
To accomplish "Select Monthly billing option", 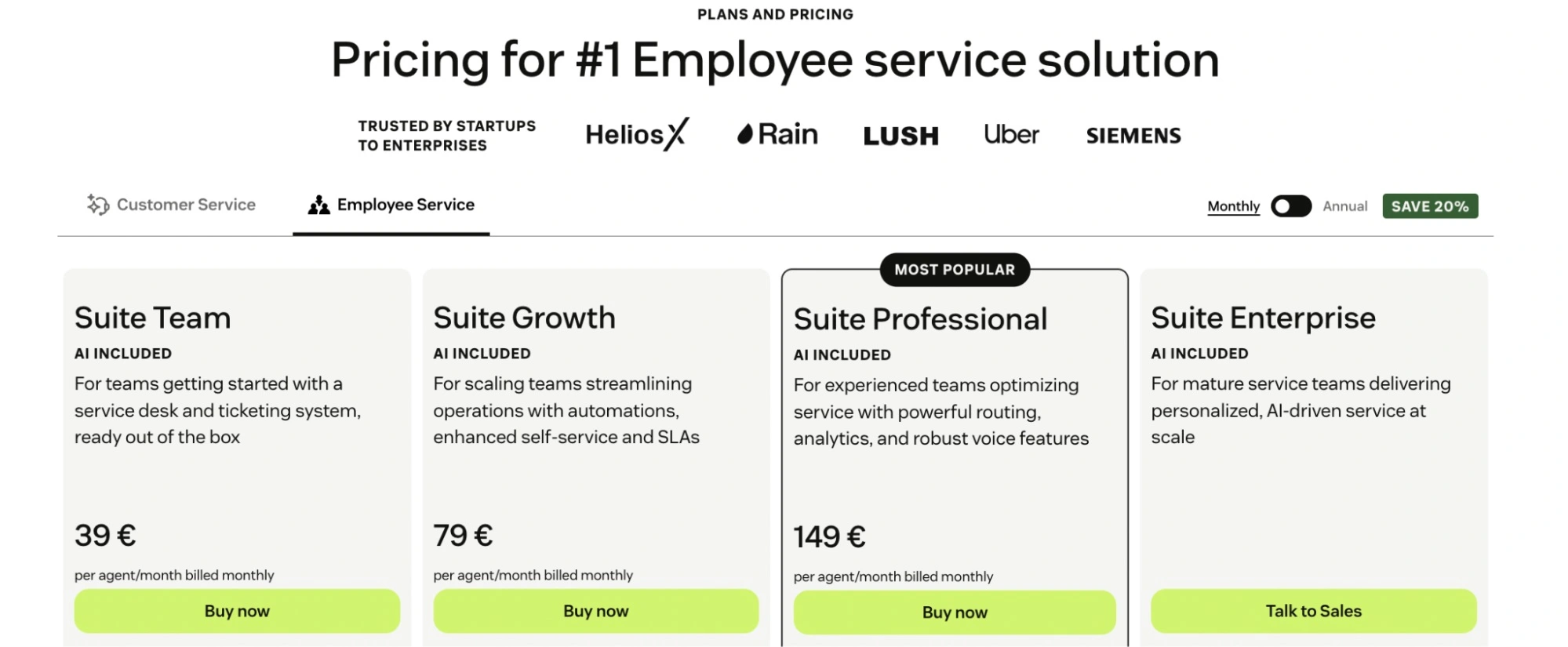I will [x=1233, y=205].
